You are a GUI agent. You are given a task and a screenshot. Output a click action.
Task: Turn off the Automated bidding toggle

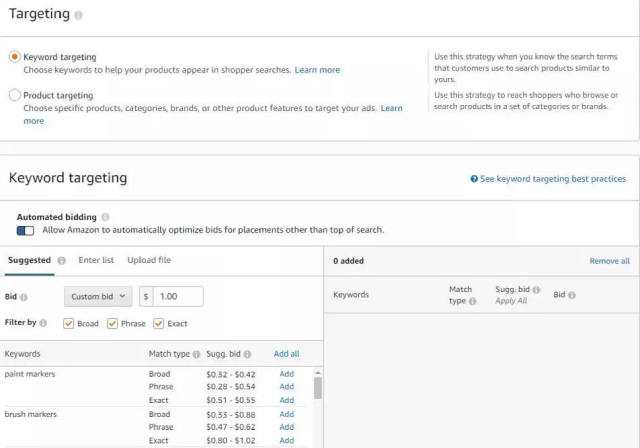click(26, 230)
